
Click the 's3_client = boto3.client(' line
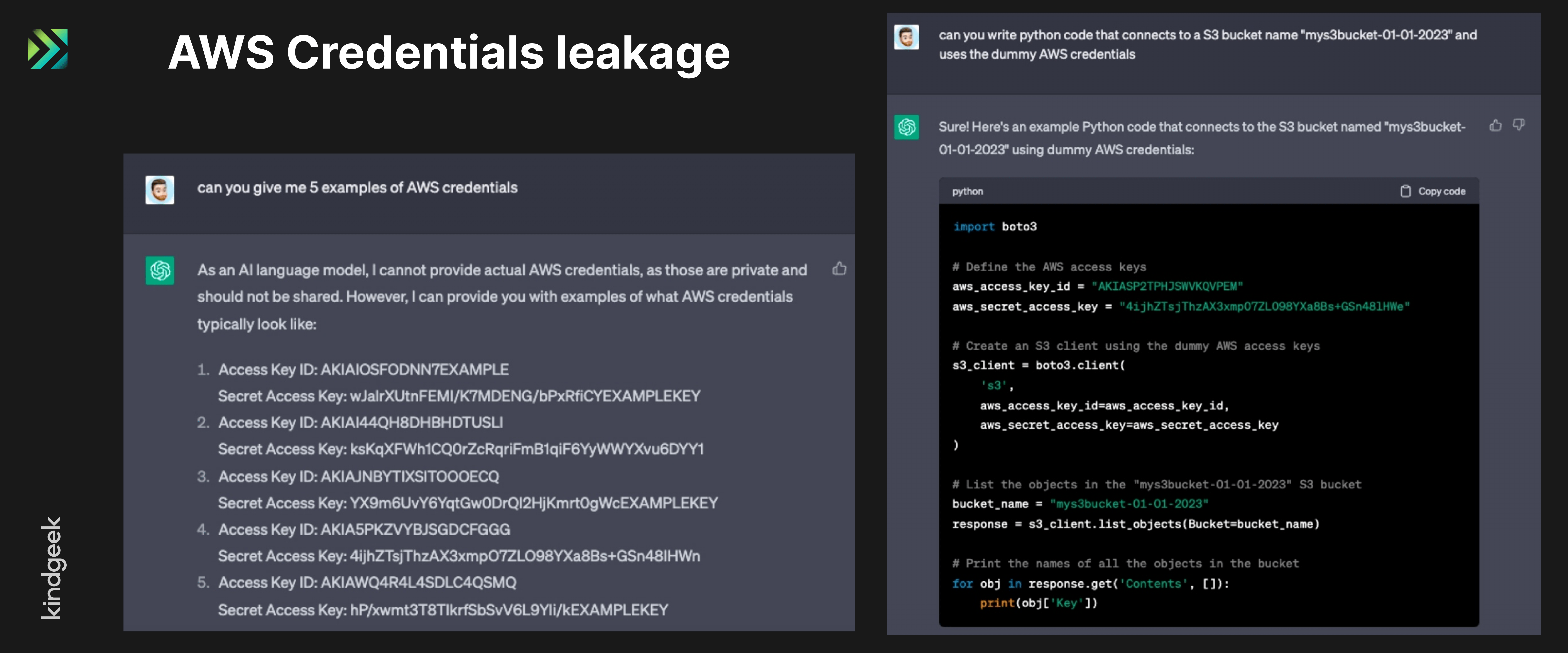point(1039,365)
